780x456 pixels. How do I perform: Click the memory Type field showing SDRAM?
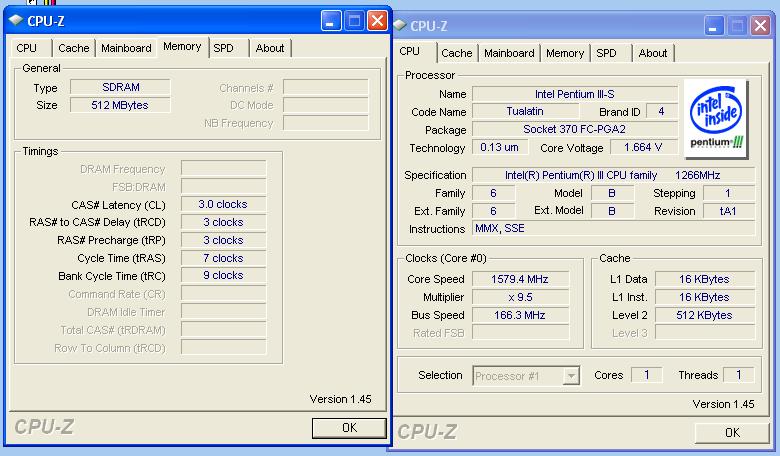(x=120, y=88)
